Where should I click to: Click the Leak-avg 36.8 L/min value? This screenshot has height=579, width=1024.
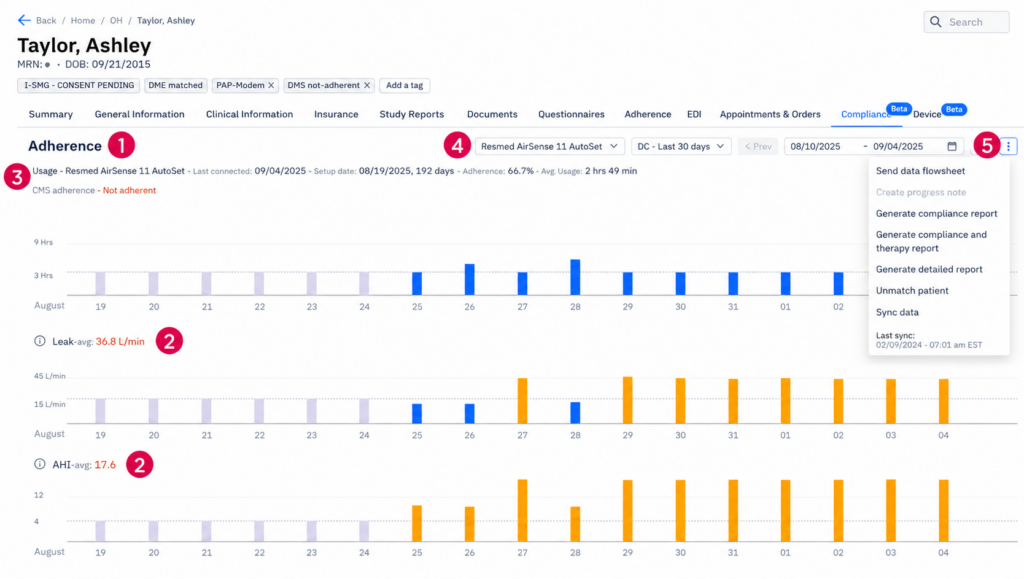pos(120,341)
